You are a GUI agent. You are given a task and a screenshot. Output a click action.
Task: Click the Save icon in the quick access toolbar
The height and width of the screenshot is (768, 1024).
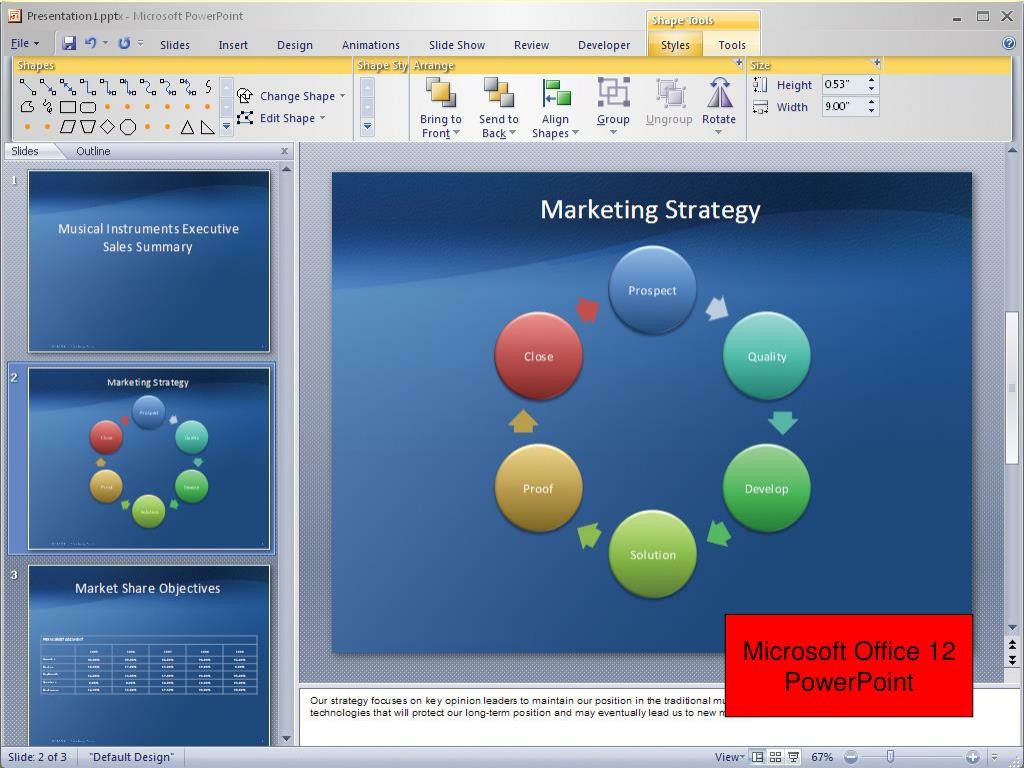(69, 43)
